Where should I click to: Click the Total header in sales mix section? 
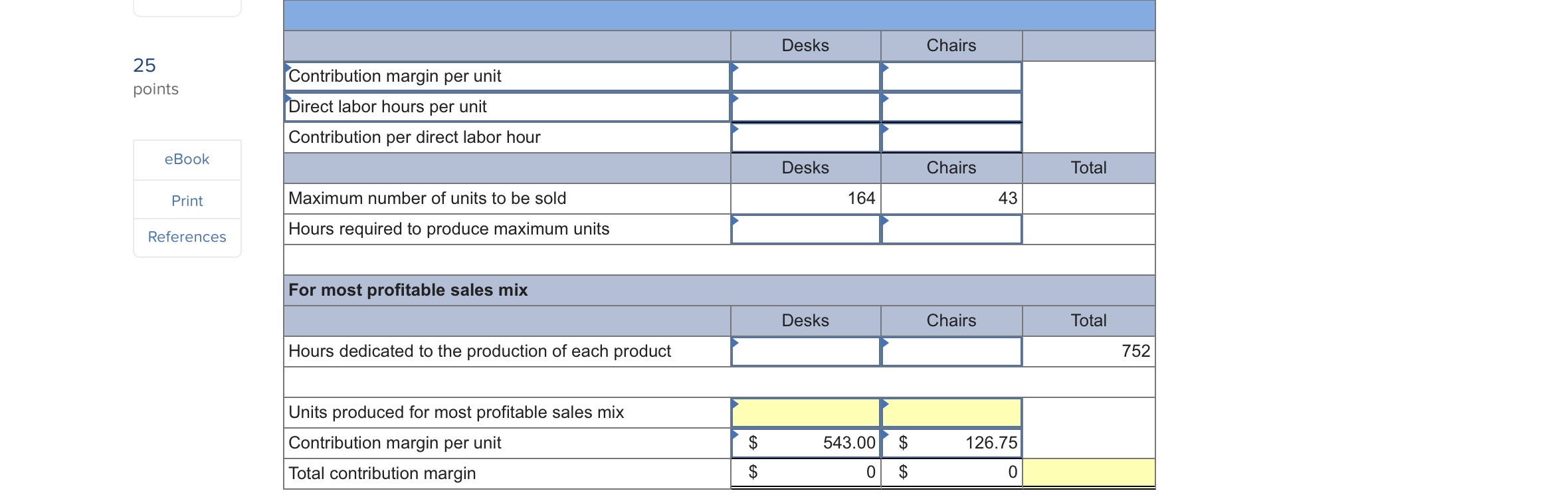point(1088,321)
